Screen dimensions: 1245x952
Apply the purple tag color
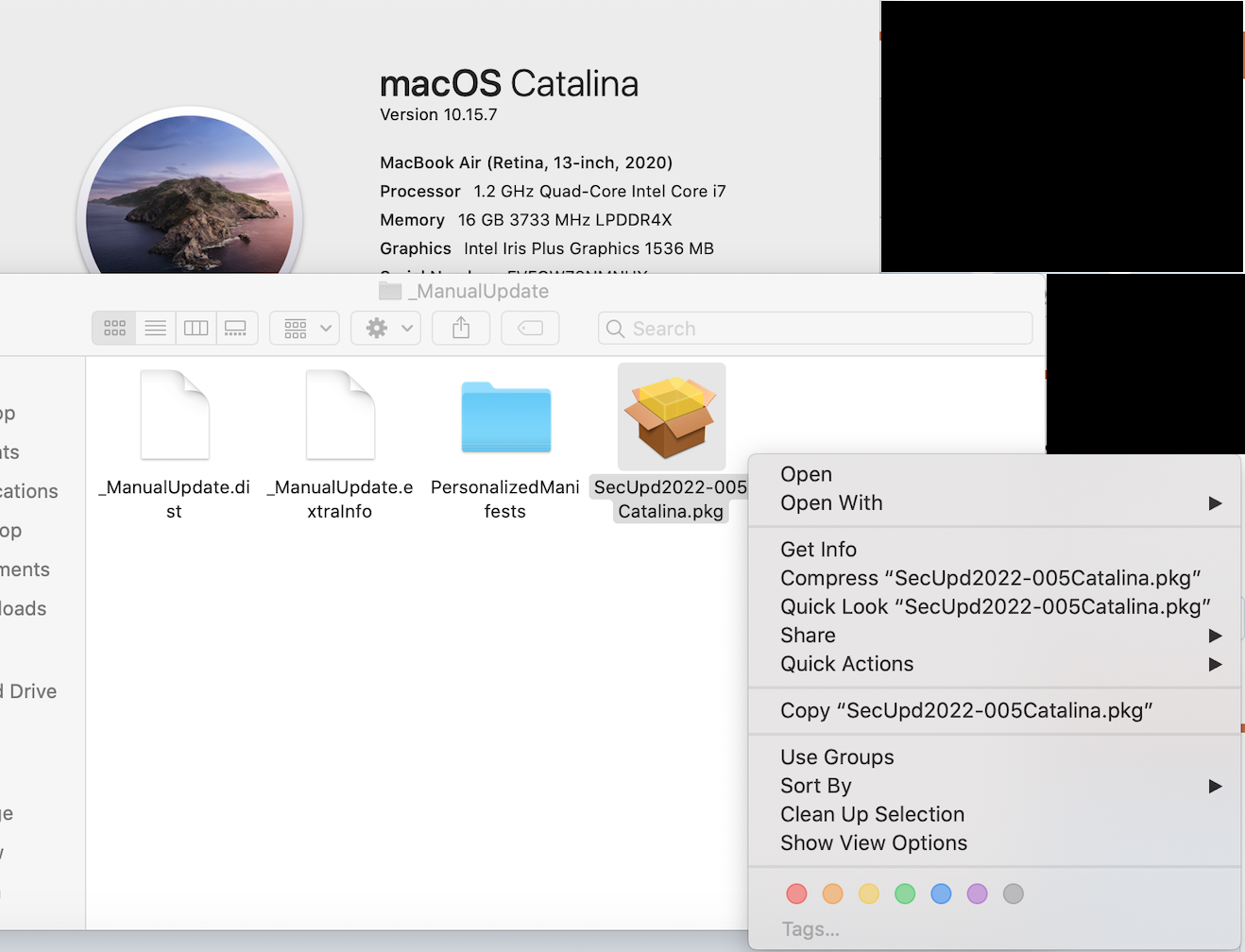[x=977, y=893]
